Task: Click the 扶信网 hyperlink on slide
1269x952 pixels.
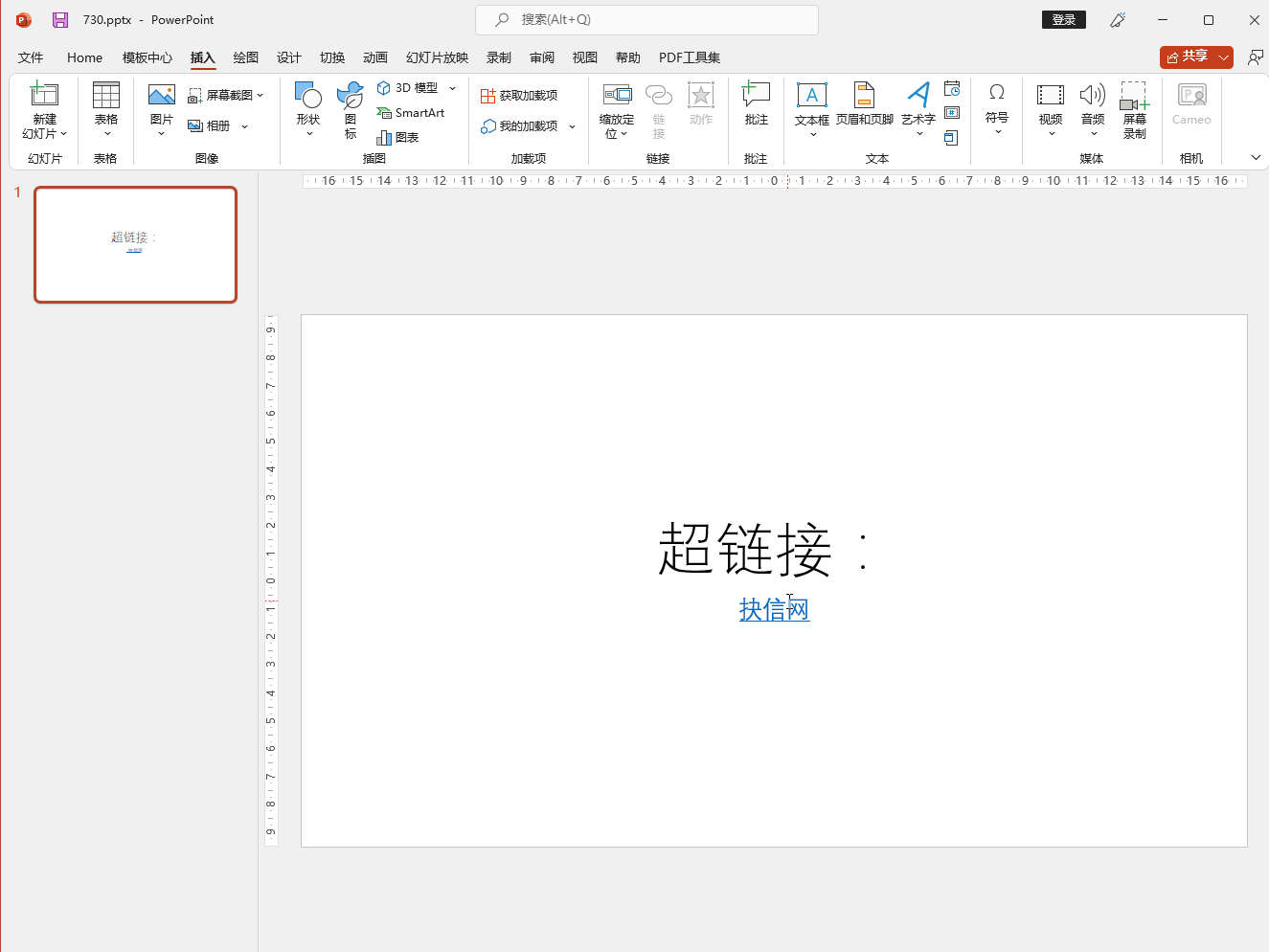Action: click(774, 609)
